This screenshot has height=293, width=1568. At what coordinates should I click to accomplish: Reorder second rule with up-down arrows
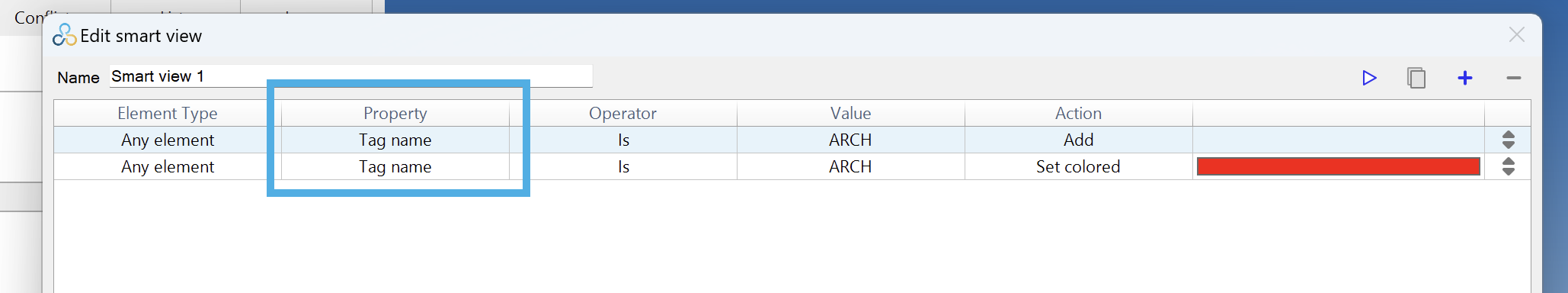(x=1508, y=166)
